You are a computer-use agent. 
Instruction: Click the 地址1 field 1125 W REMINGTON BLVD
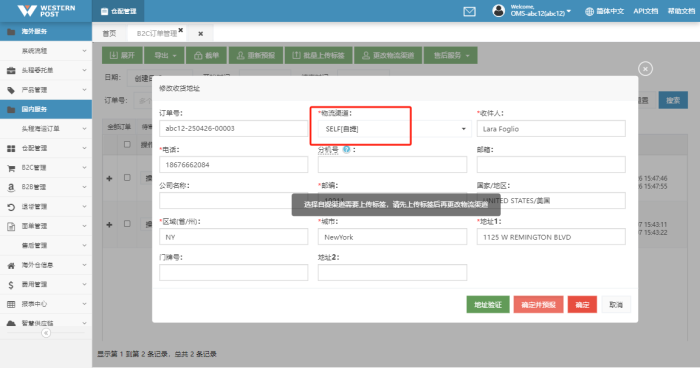click(x=551, y=237)
